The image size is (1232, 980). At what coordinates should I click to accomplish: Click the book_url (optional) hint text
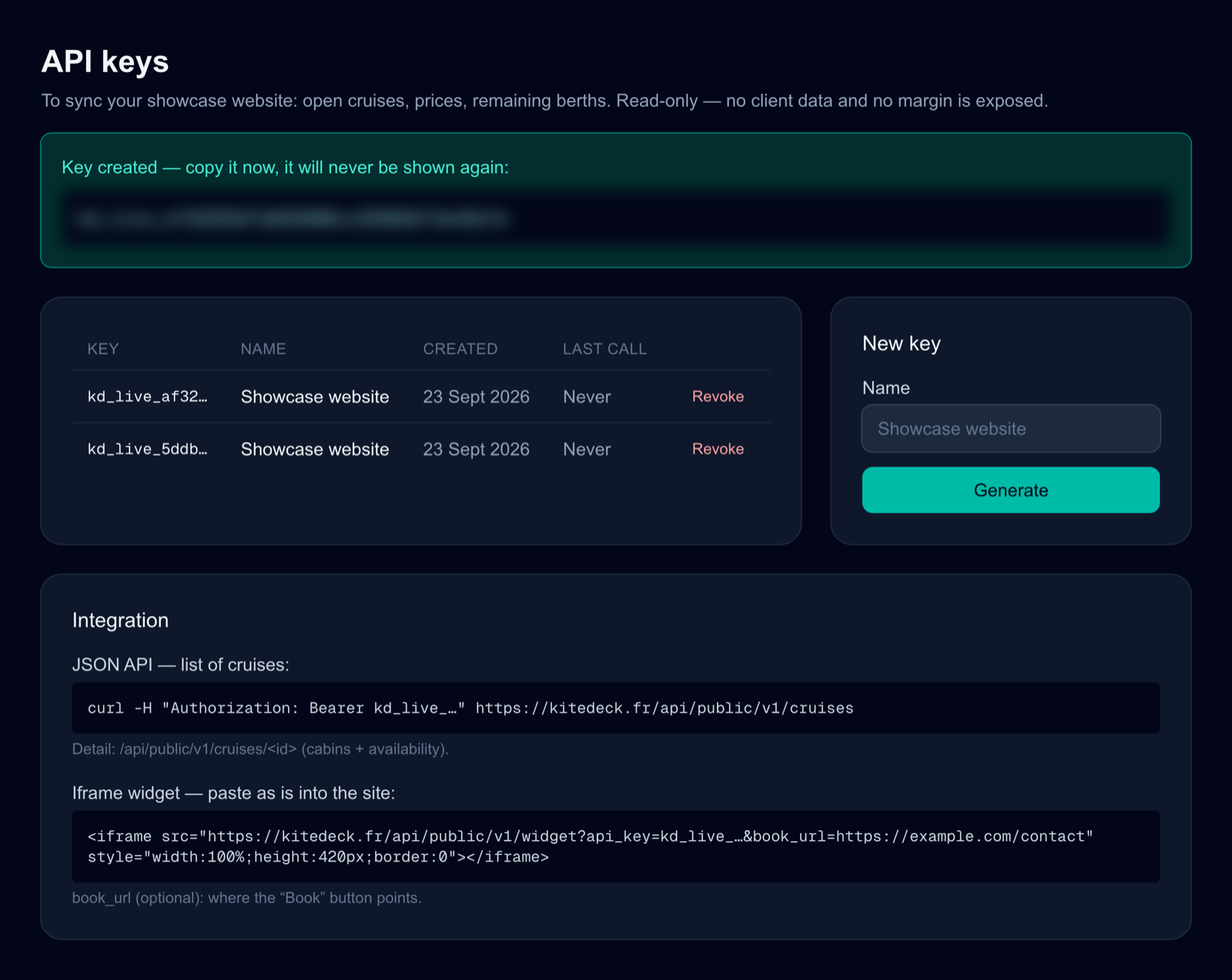pos(246,898)
